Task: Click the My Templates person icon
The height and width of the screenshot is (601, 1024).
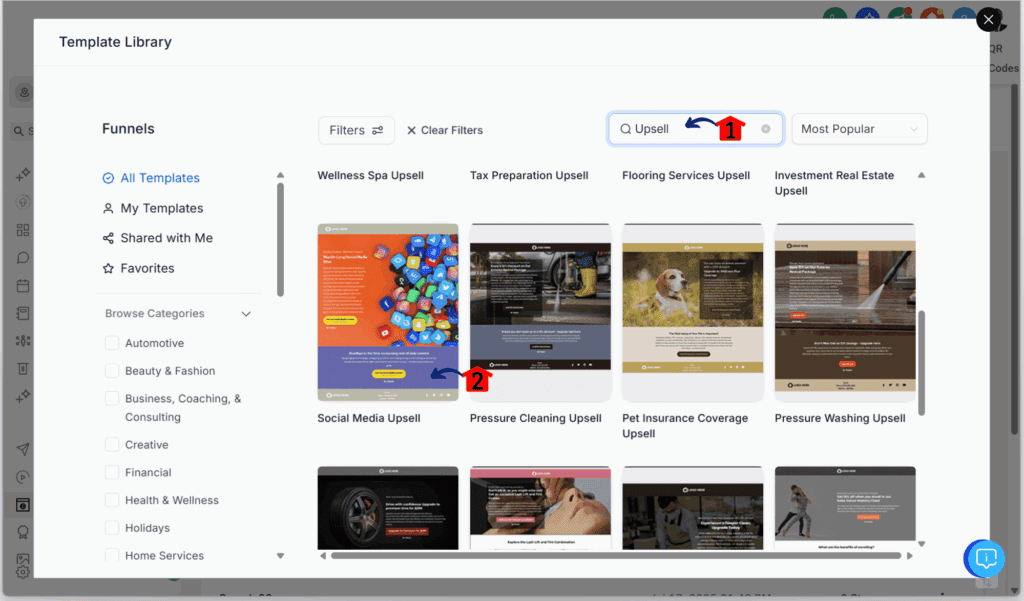Action: 108,208
